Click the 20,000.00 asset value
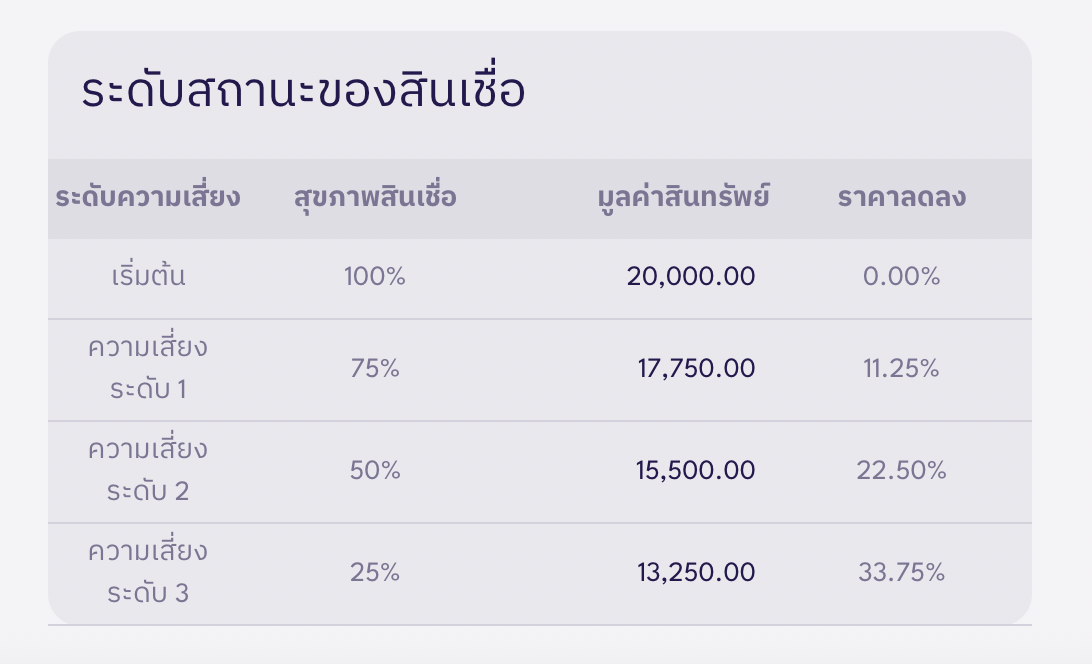 pos(690,277)
